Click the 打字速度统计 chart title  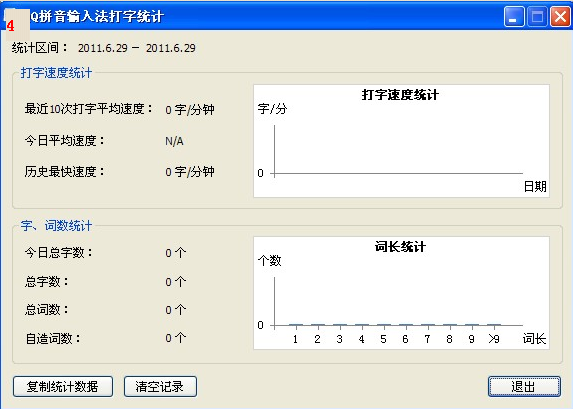tap(400, 95)
